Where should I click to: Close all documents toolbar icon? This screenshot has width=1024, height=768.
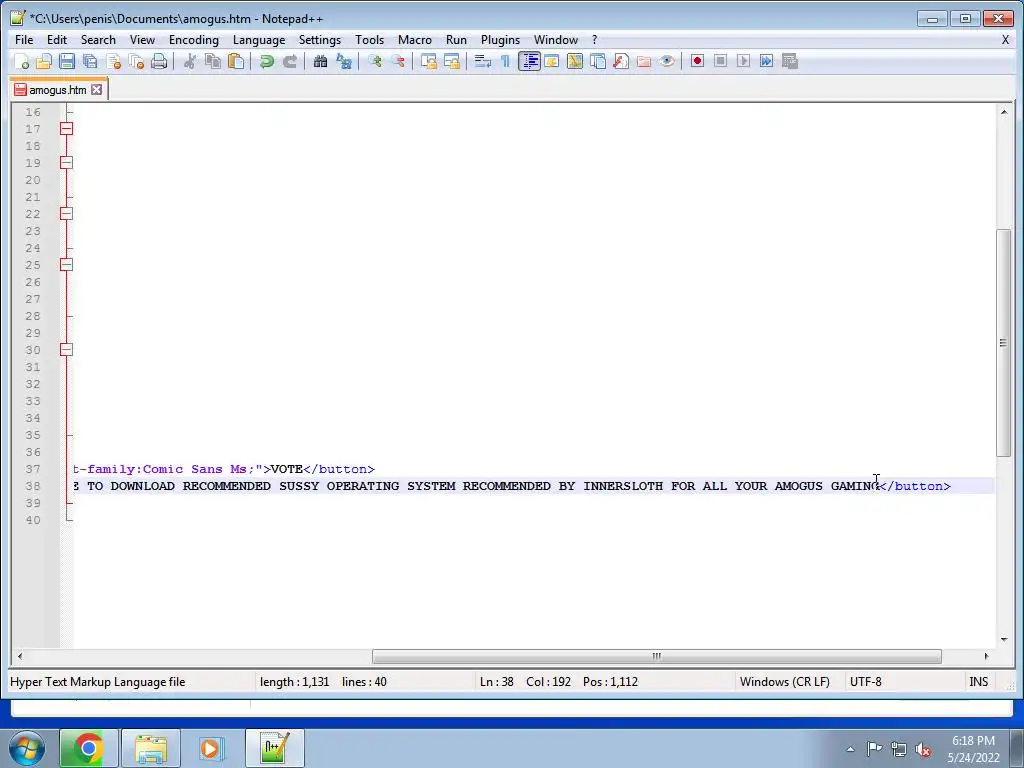tap(136, 61)
